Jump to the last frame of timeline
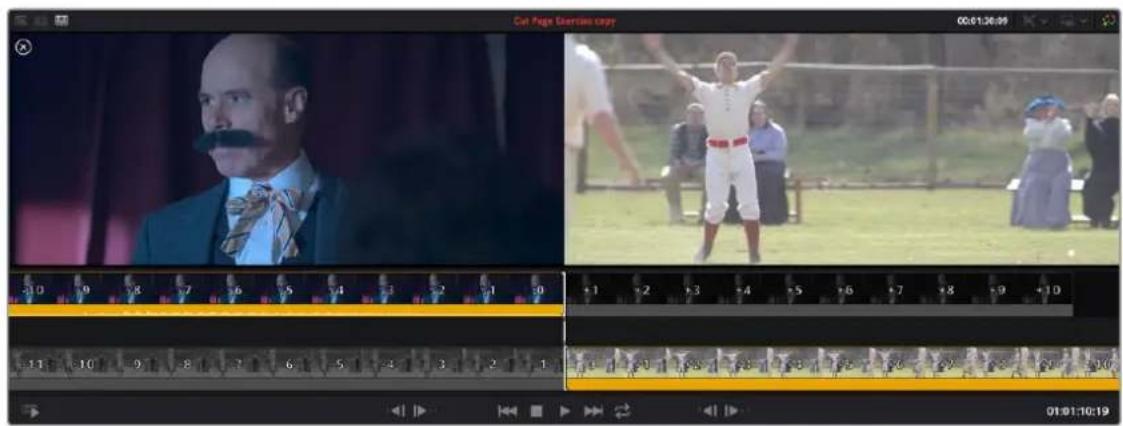This screenshot has width=1123, height=426. click(594, 411)
